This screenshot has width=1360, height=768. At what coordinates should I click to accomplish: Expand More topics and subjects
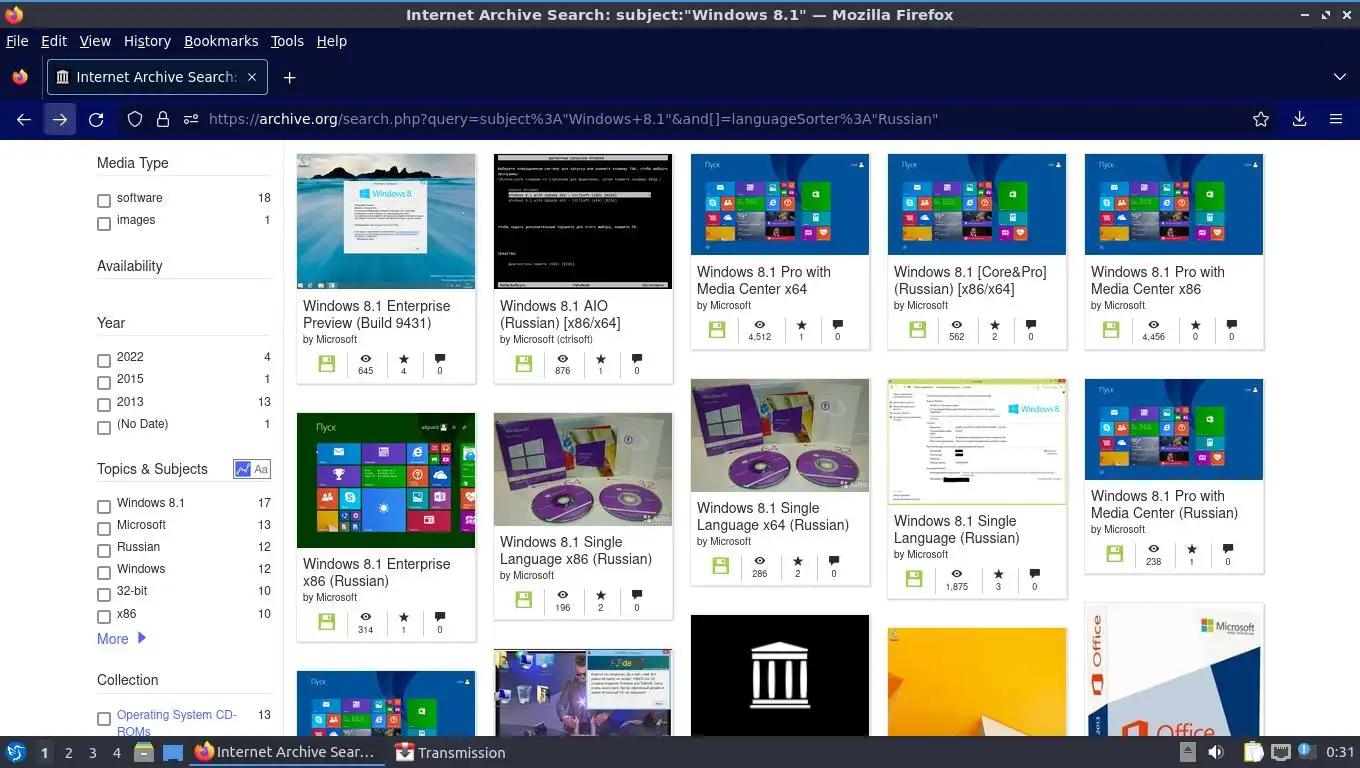(121, 638)
